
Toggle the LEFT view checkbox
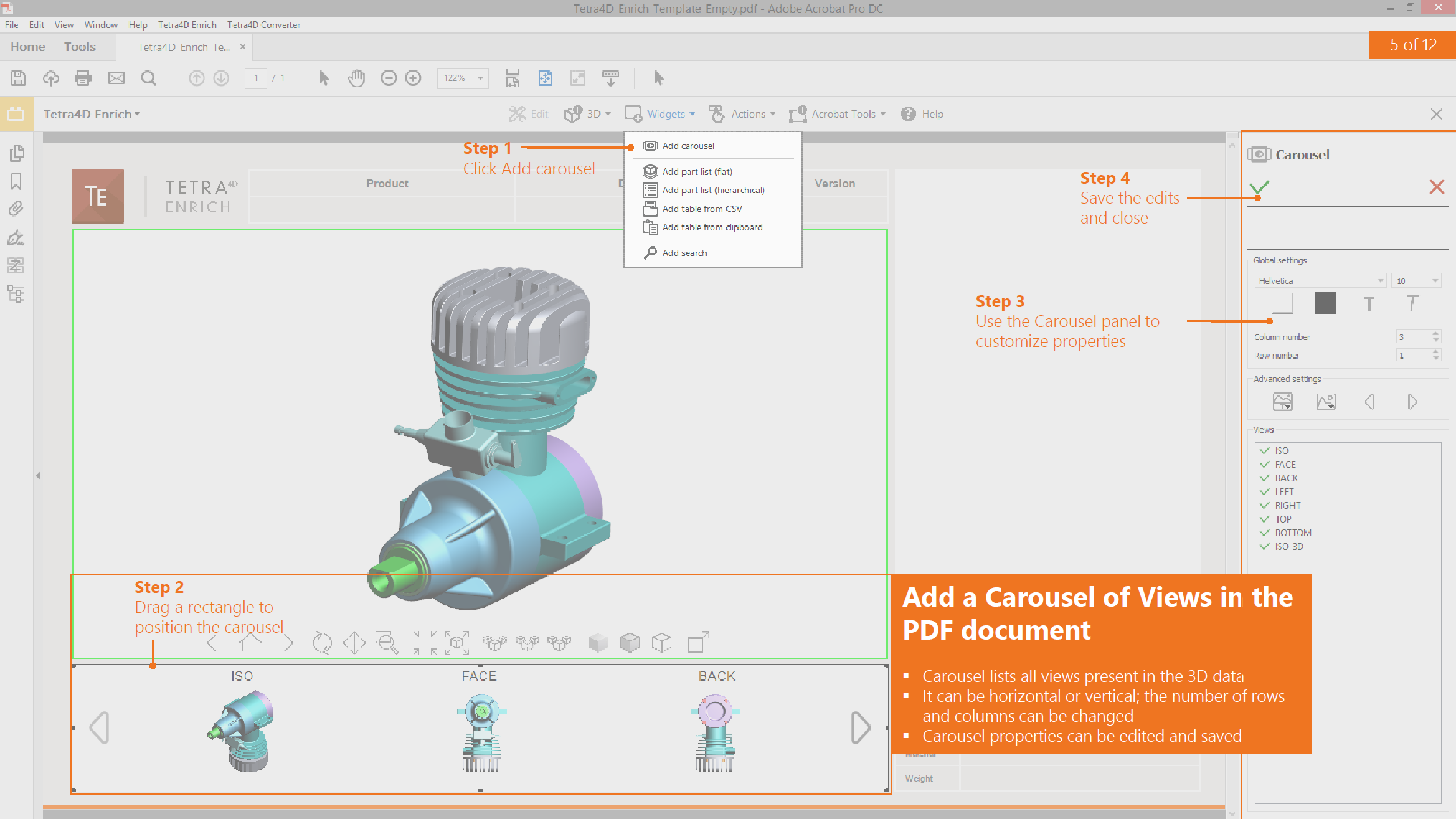click(x=1265, y=491)
